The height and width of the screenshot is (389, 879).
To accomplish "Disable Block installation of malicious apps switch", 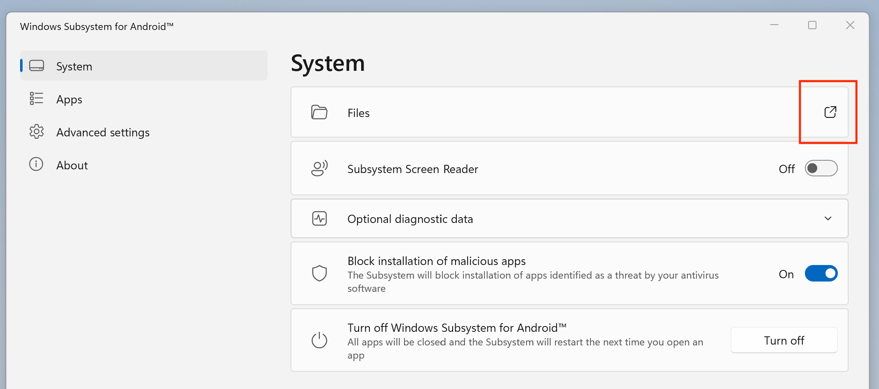I will 821,274.
